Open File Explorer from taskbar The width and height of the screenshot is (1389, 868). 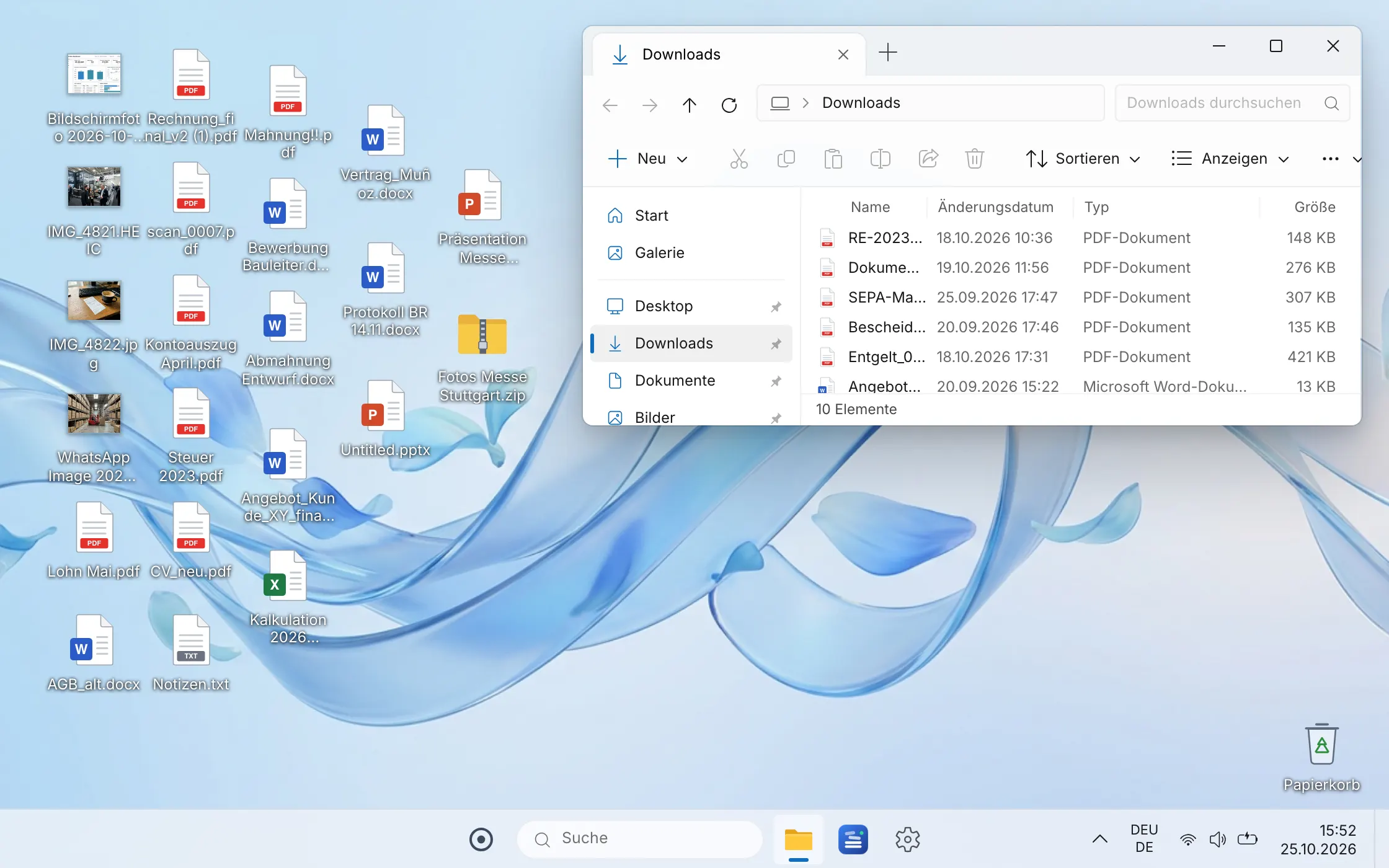click(x=798, y=839)
